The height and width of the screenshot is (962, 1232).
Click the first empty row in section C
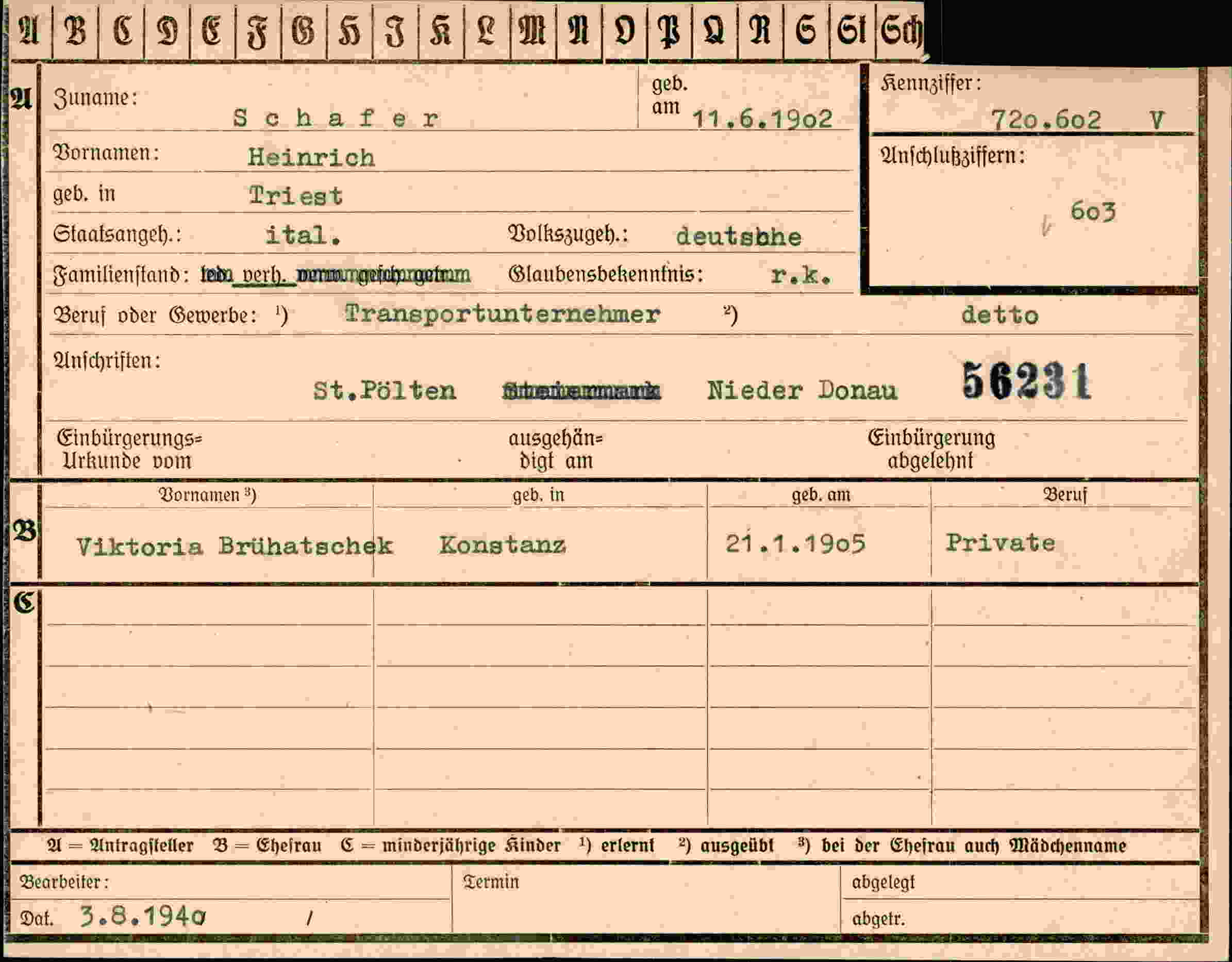621,607
